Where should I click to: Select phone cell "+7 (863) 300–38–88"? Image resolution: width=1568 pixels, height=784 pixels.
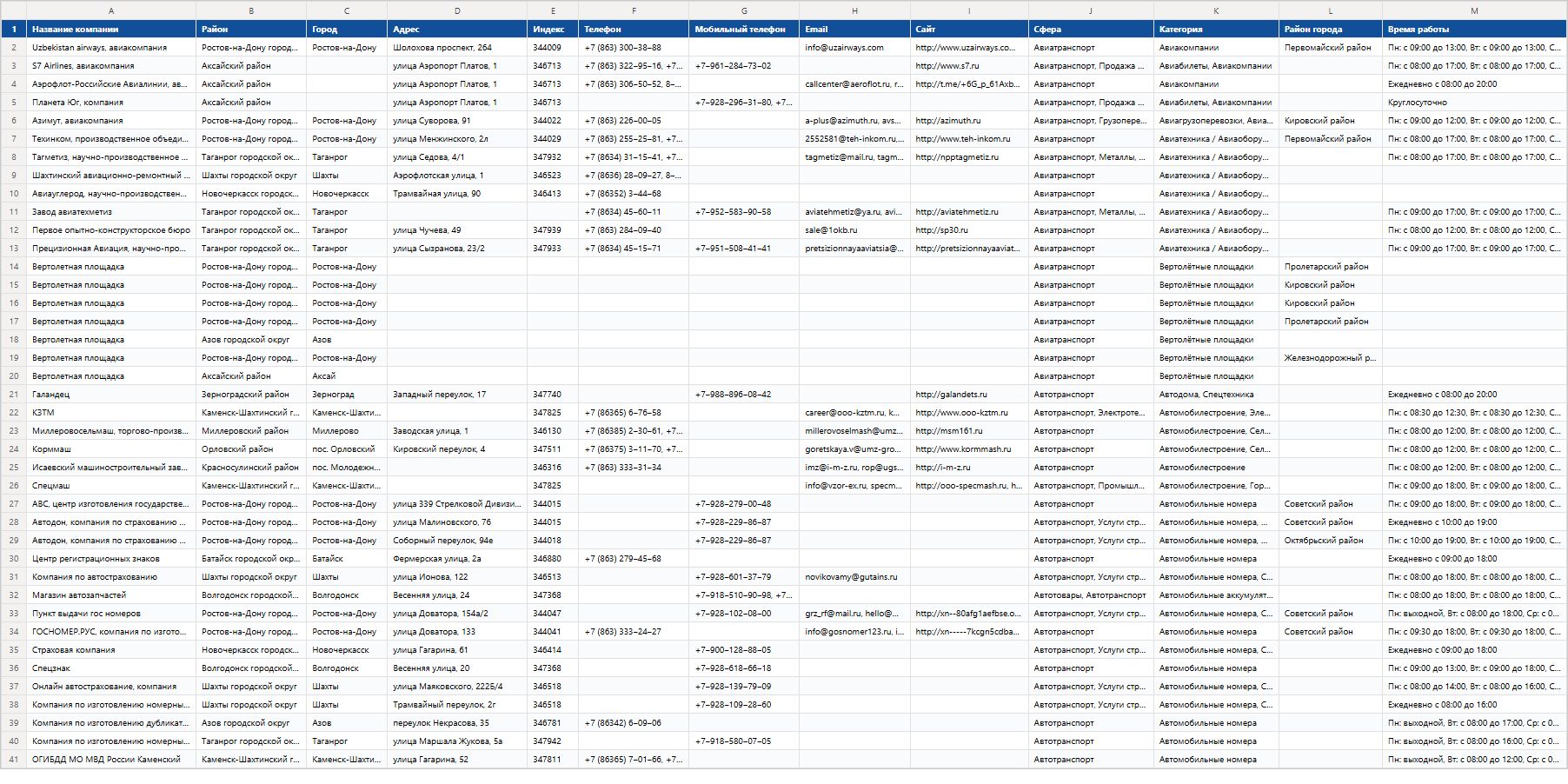(634, 48)
